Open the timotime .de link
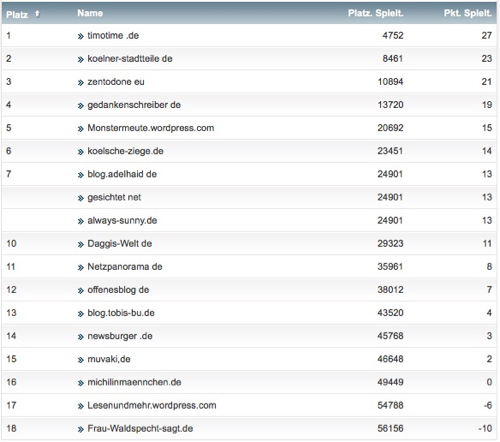Image resolution: width=500 pixels, height=442 pixels. pos(113,35)
